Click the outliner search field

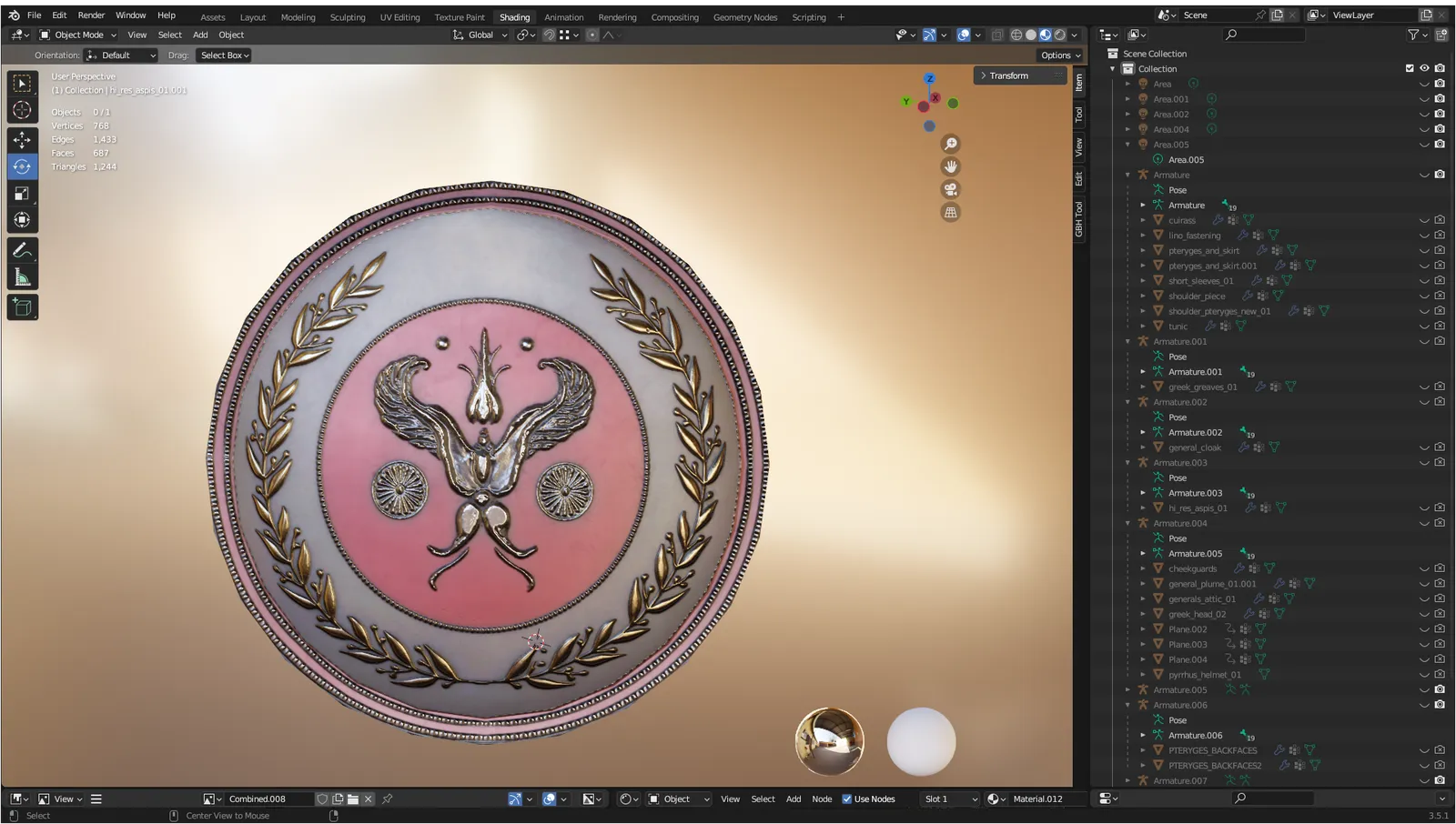coord(1265,35)
